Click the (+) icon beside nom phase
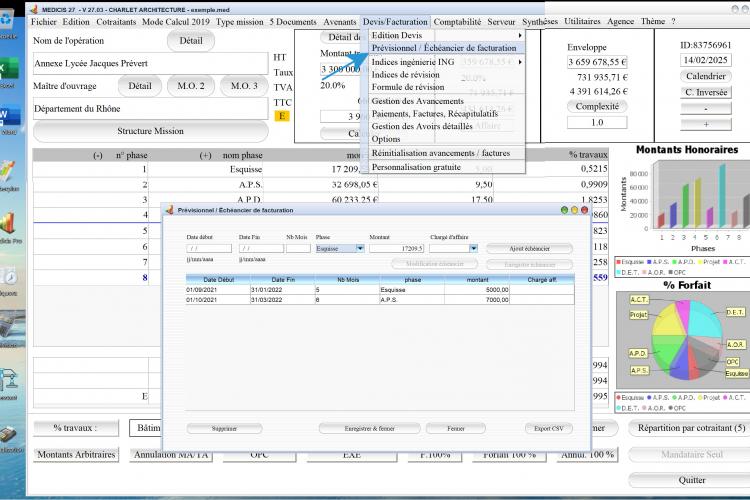 [x=205, y=155]
